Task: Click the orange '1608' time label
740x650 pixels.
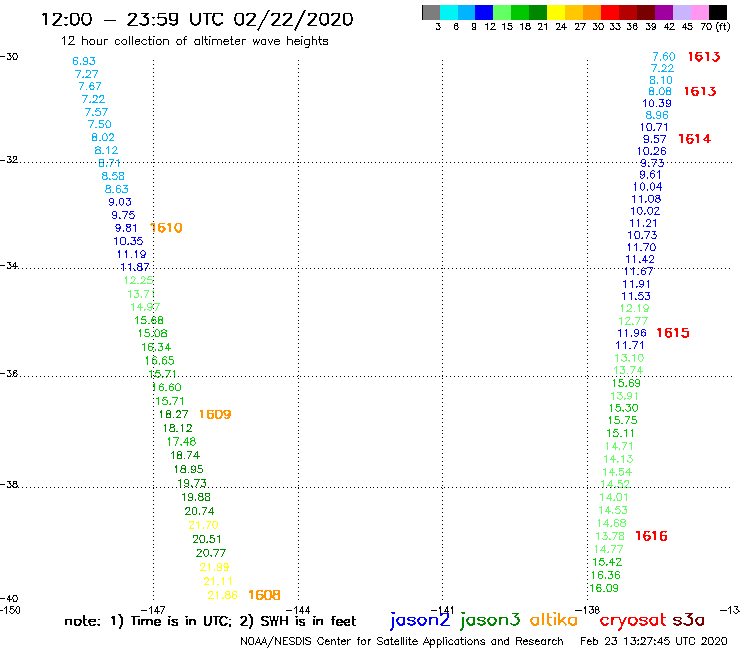Action: pyautogui.click(x=264, y=595)
